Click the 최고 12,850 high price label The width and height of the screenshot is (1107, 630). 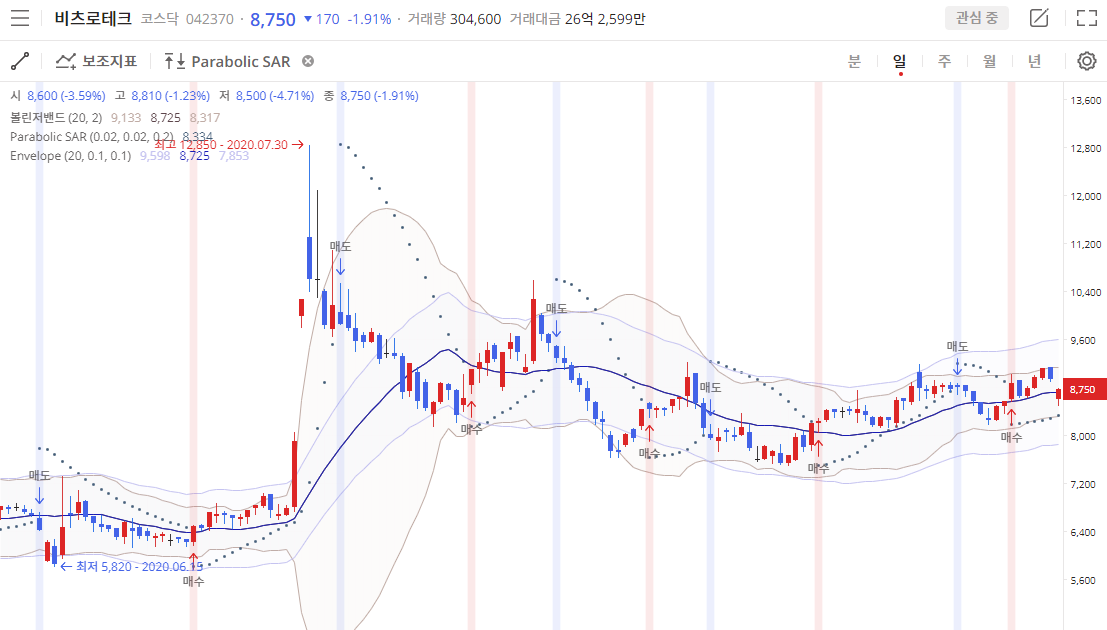point(229,145)
